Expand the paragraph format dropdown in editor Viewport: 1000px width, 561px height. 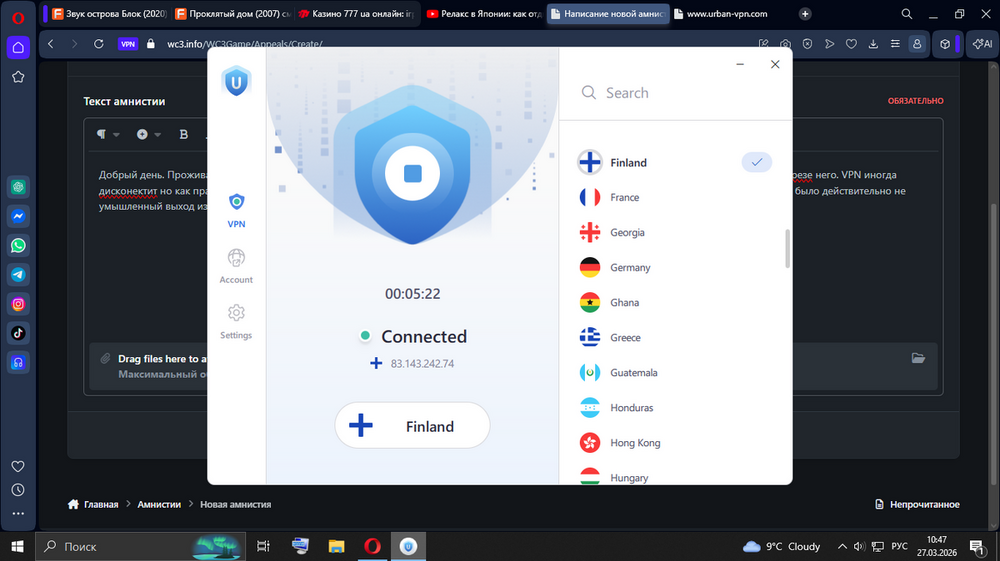[108, 134]
